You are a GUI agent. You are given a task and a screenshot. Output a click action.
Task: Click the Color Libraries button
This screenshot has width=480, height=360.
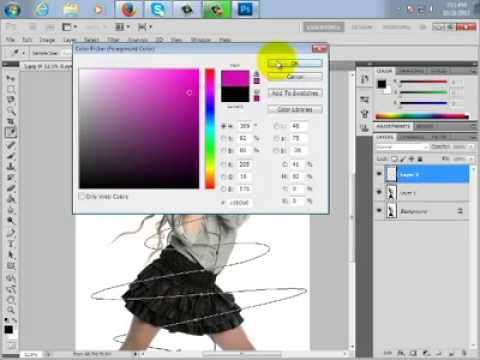(295, 109)
